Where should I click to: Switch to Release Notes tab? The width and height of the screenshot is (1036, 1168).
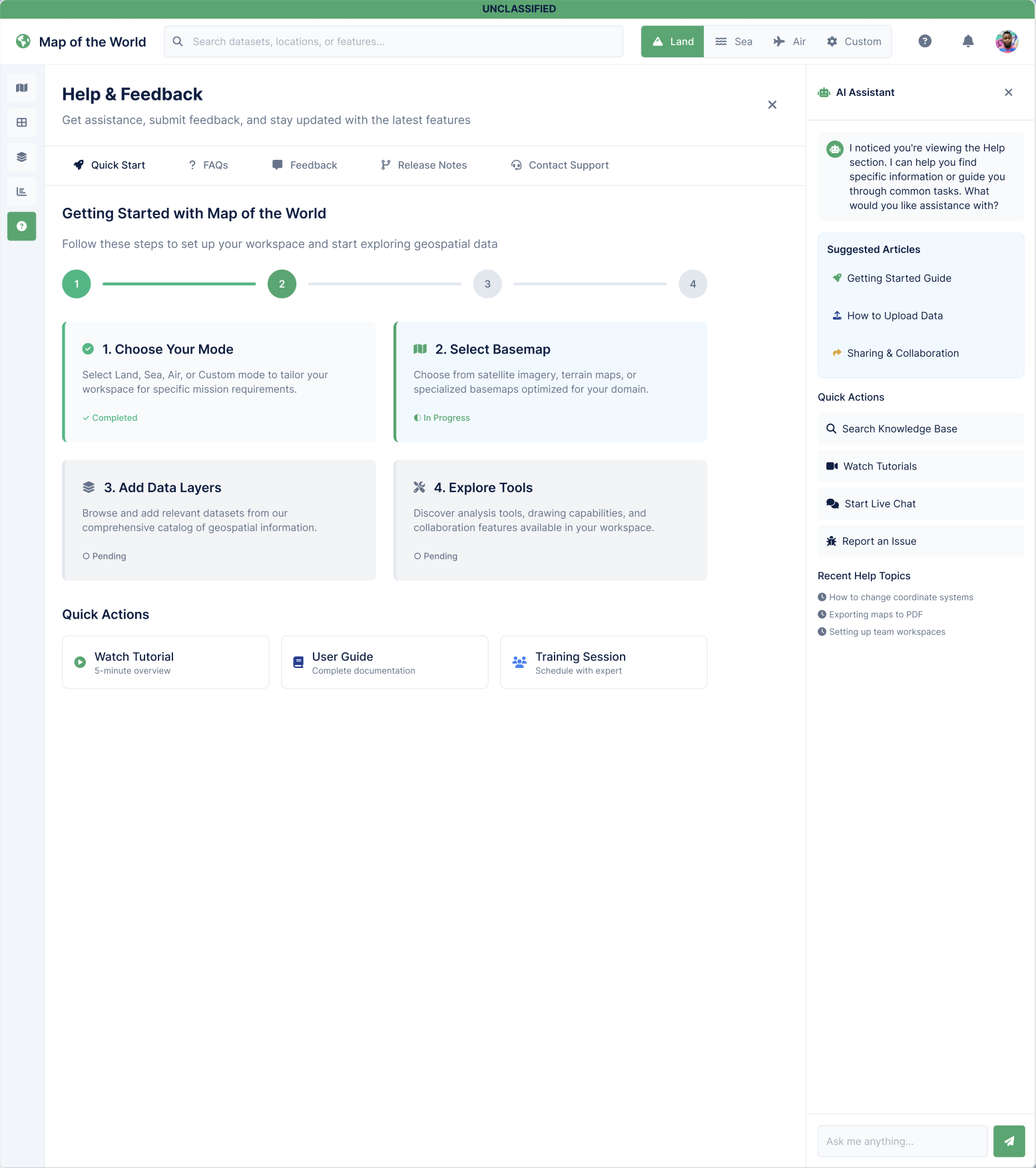point(423,165)
